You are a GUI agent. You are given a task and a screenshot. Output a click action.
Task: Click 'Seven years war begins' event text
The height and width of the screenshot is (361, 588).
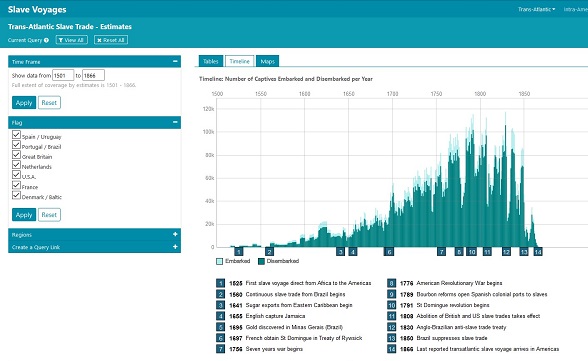pos(274,349)
